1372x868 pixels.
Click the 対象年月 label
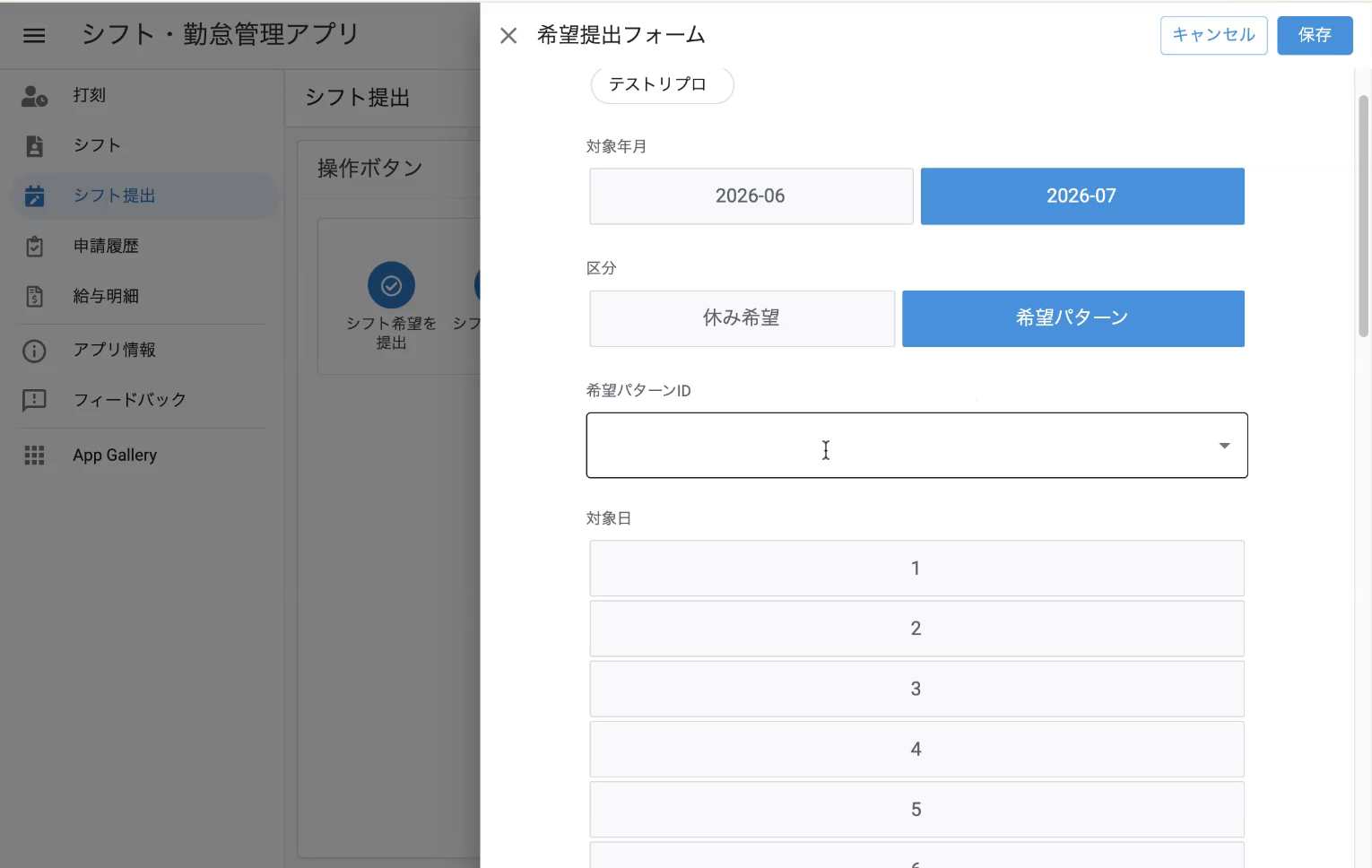coord(616,146)
